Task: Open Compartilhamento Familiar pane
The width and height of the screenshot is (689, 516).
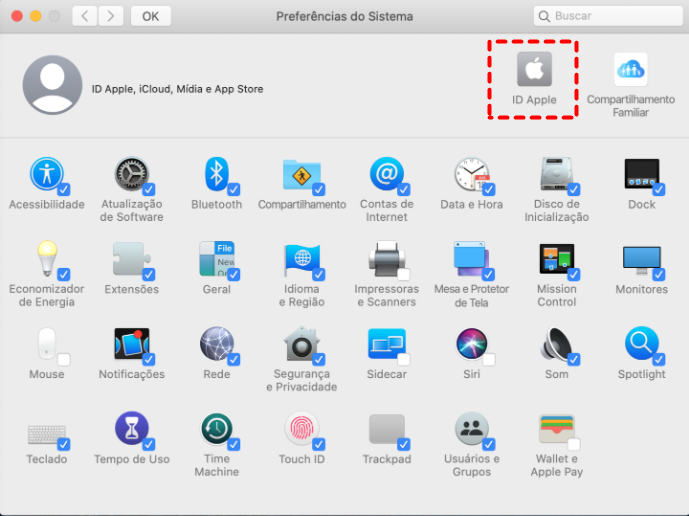Action: coord(631,69)
